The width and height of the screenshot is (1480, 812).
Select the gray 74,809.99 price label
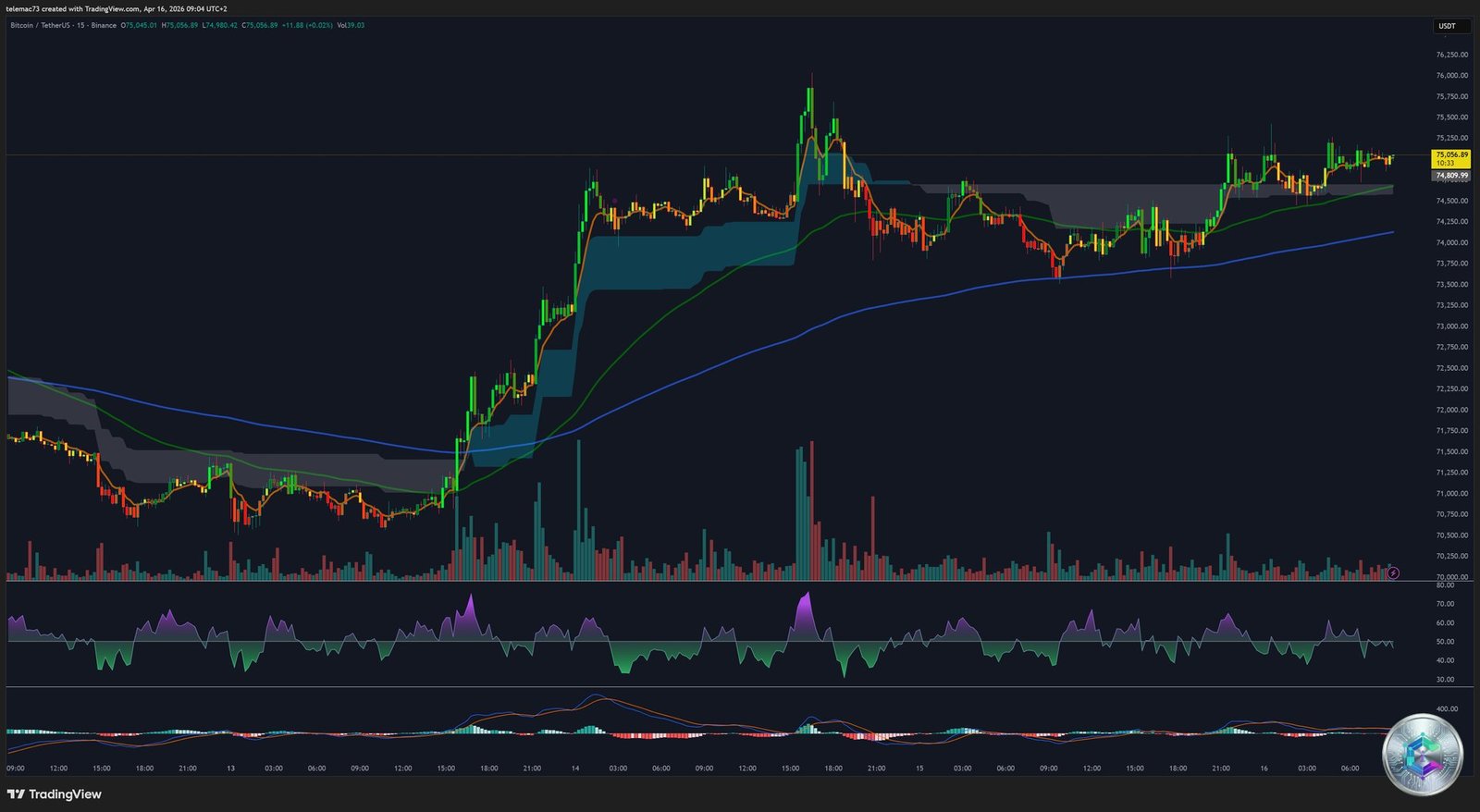1451,175
